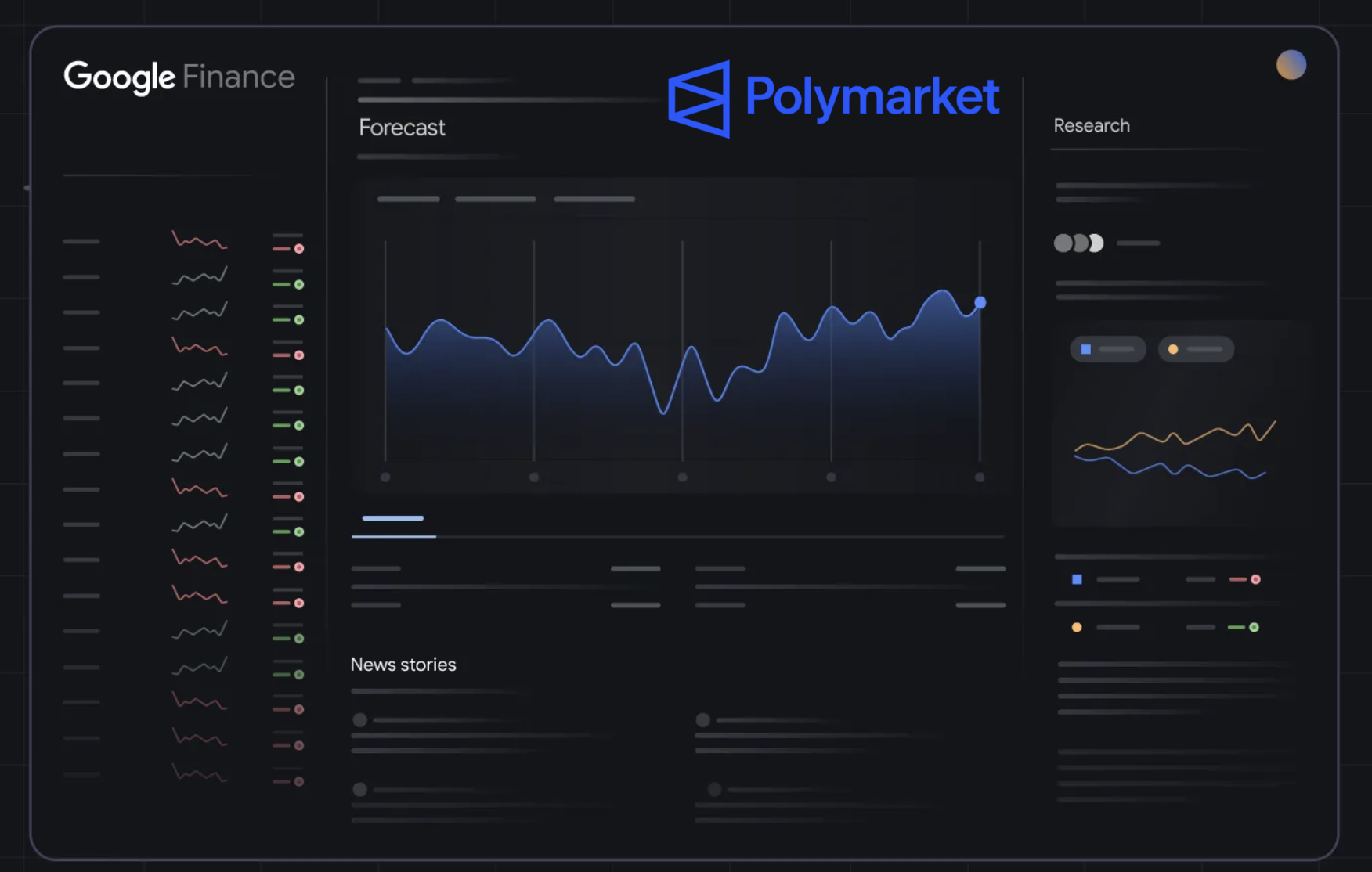This screenshot has width=1372, height=872.
Task: Open the first time-range pill above the chart
Action: click(407, 199)
